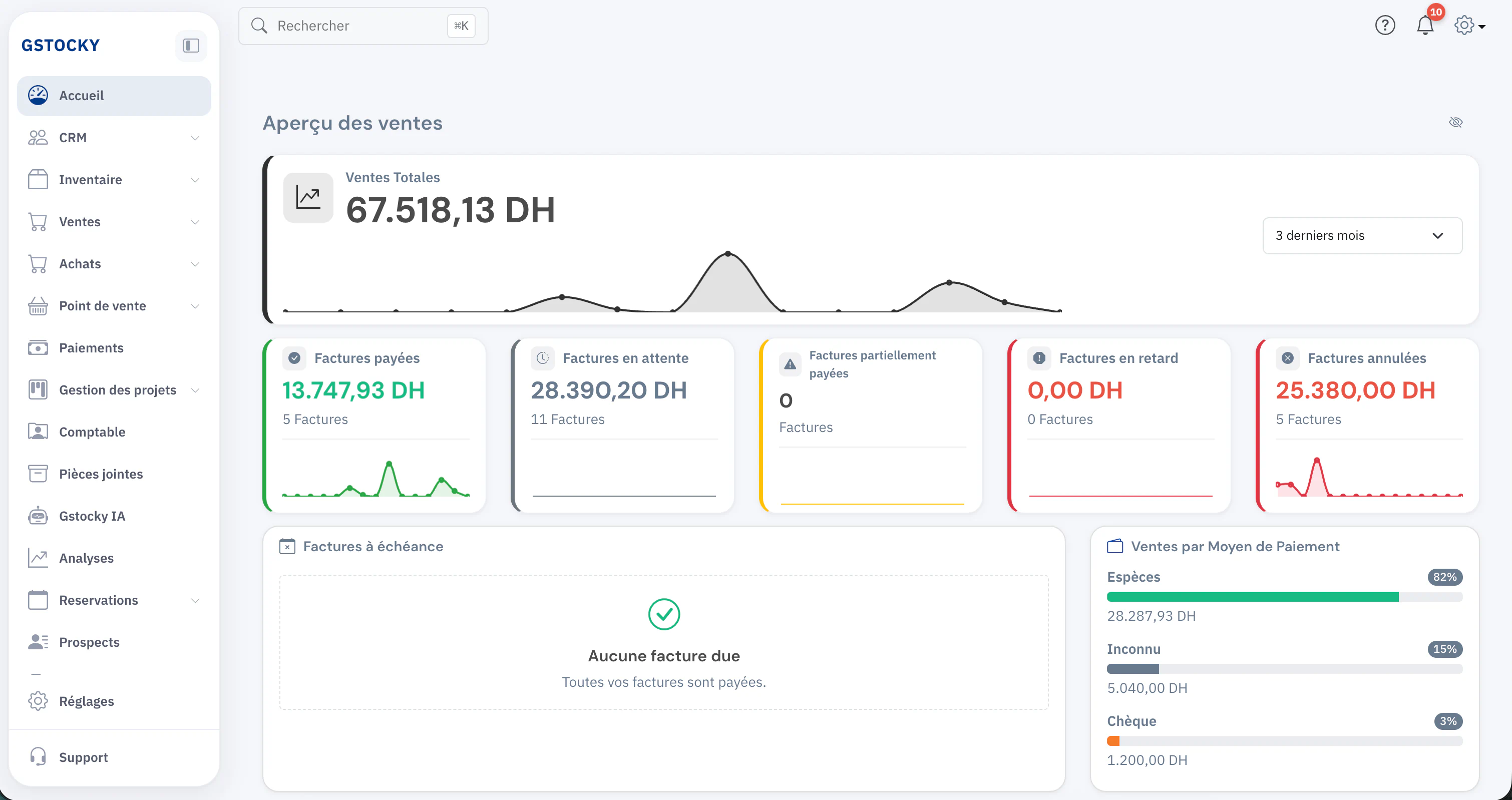Open Réglages settings link

(114, 701)
